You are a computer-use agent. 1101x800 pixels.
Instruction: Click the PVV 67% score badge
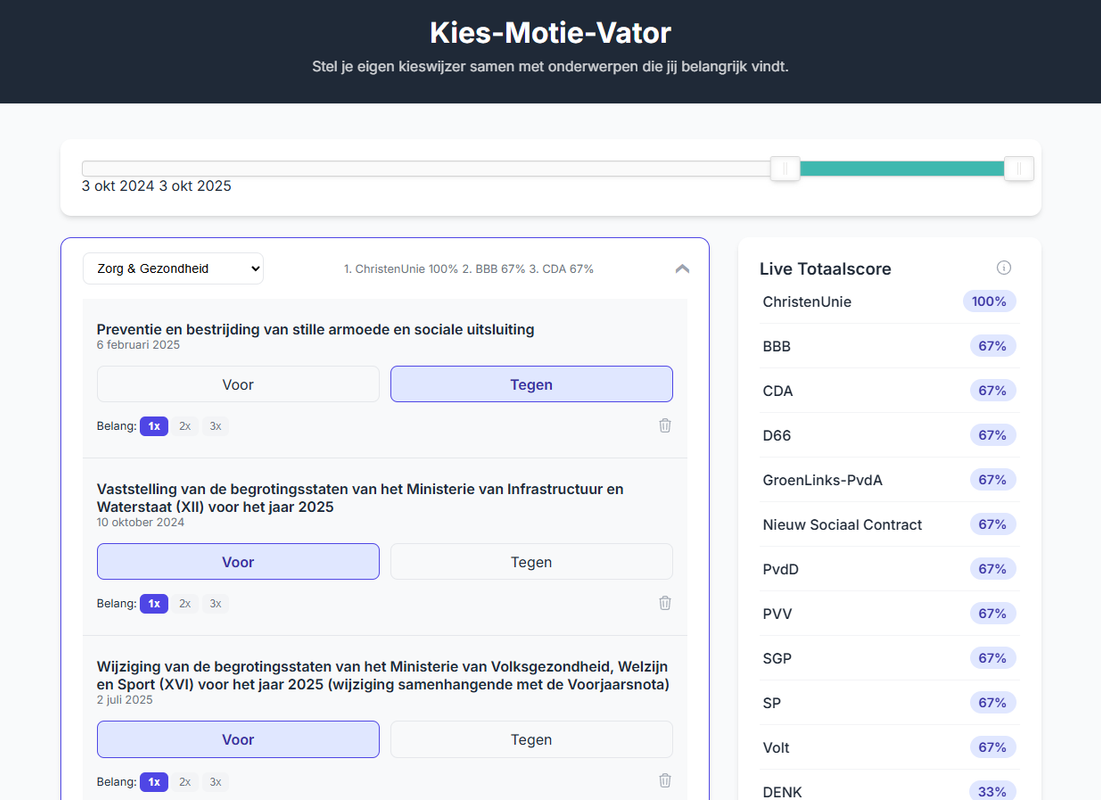coord(992,614)
